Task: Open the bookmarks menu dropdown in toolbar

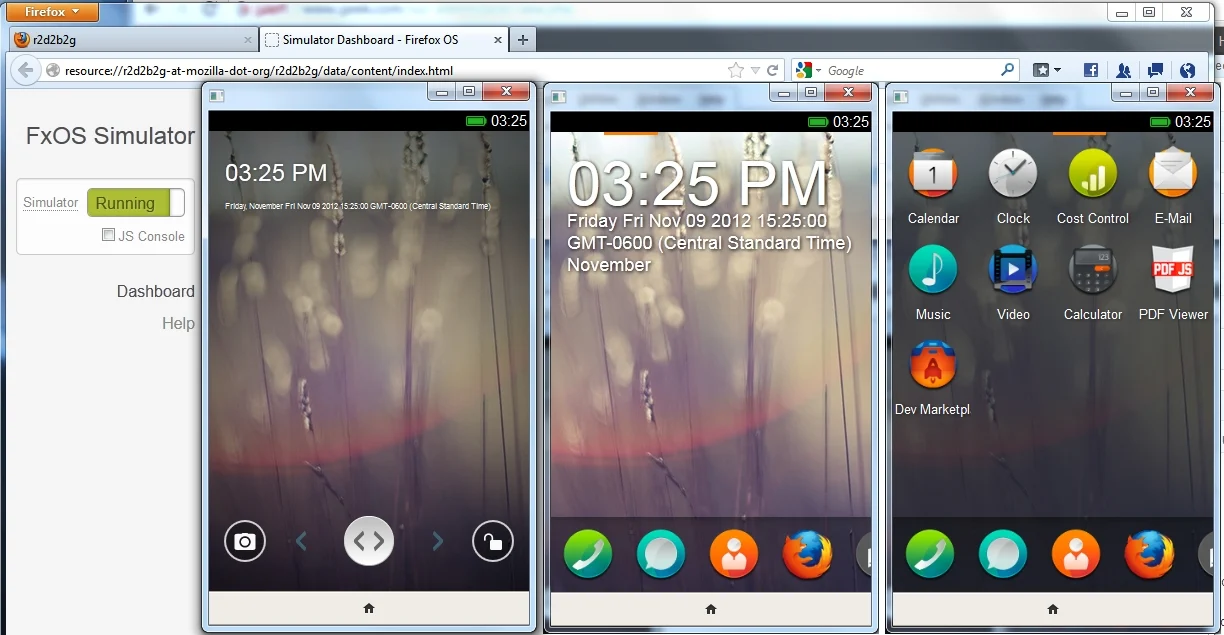Action: click(1047, 70)
